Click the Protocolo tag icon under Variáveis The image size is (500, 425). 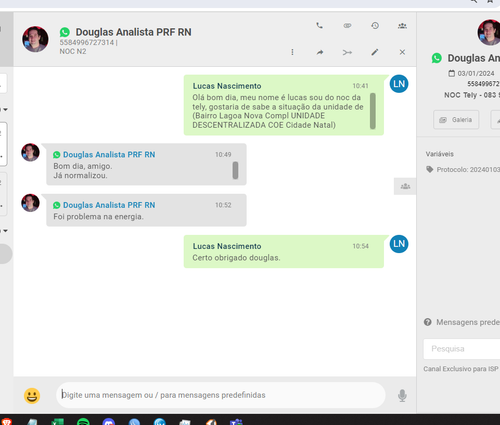pos(430,169)
